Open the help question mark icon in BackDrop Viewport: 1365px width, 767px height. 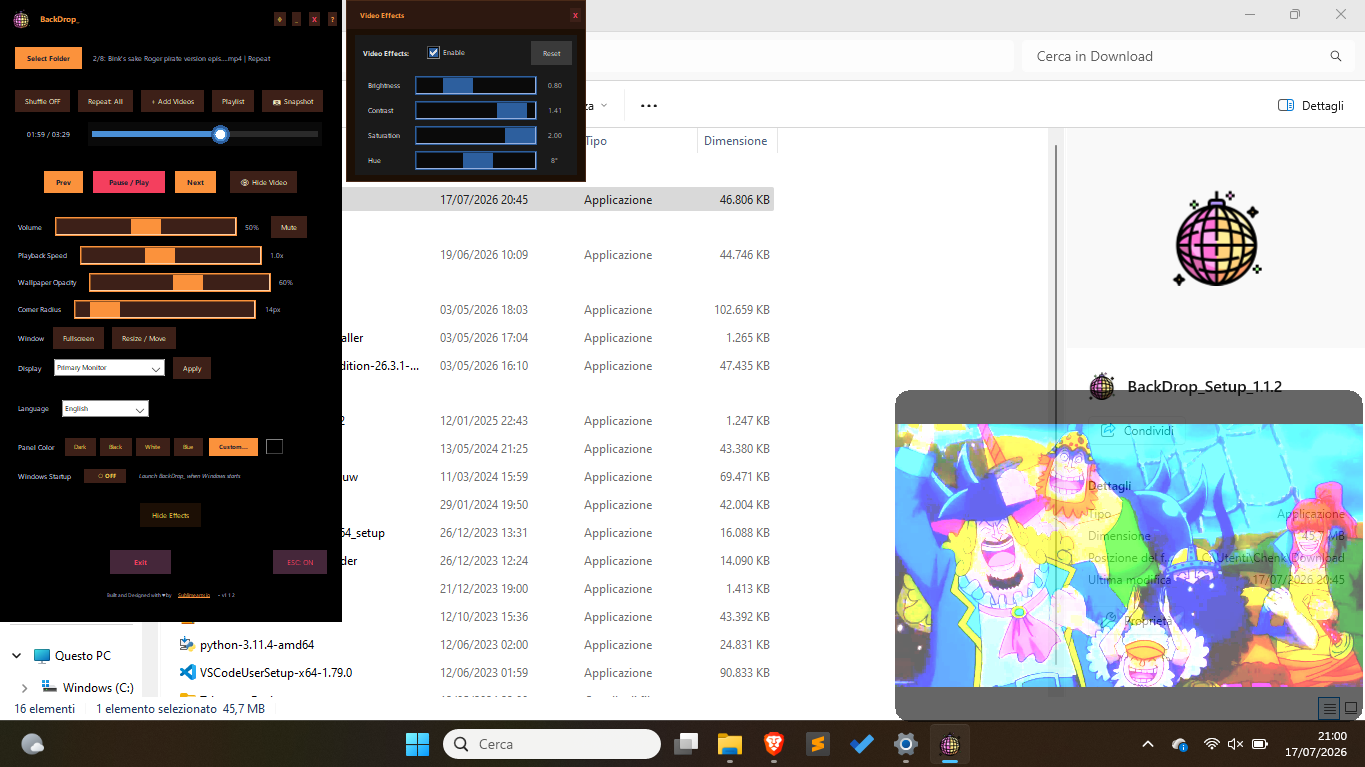pyautogui.click(x=332, y=19)
